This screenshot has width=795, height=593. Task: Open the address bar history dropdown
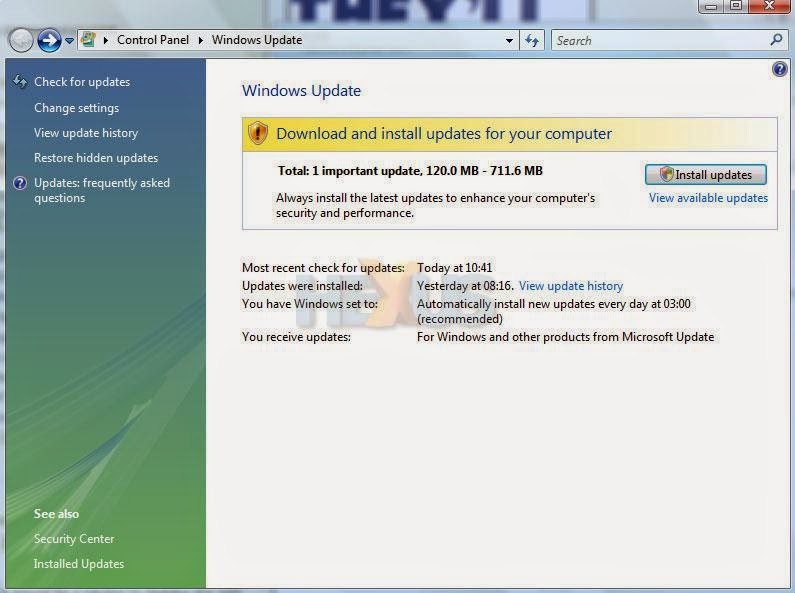pos(509,41)
